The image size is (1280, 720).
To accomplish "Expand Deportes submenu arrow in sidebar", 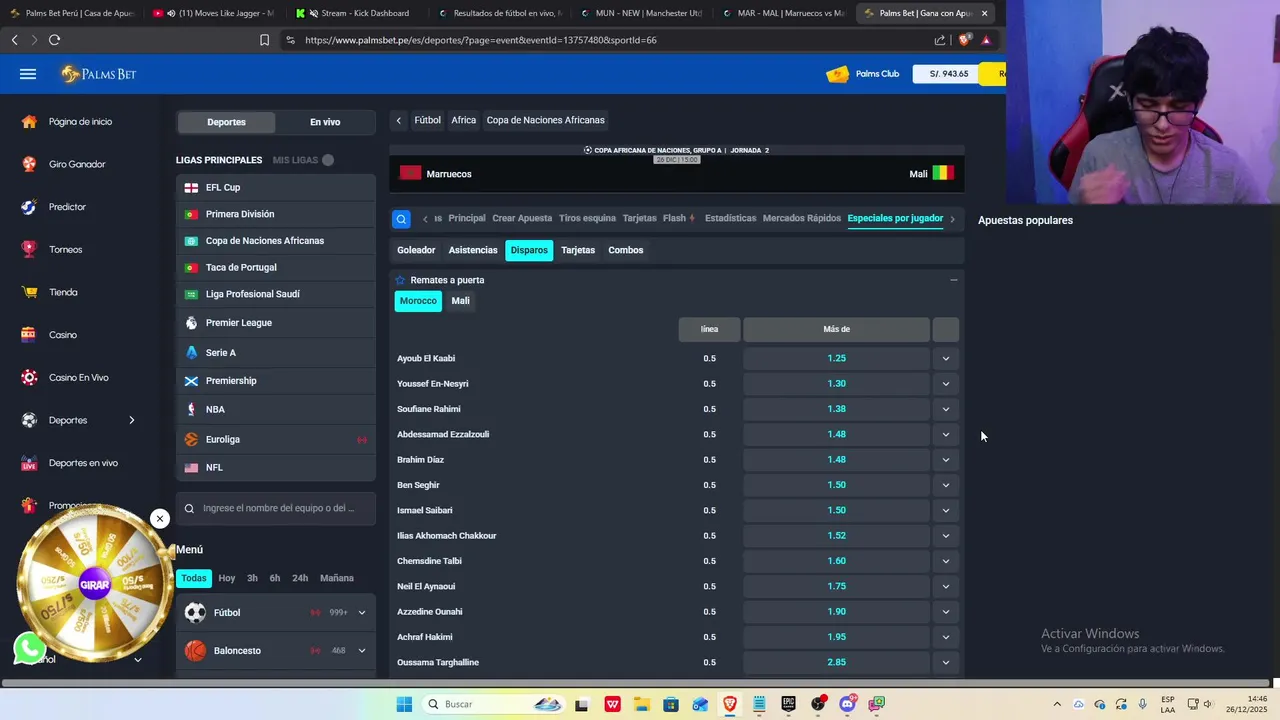I will 131,420.
